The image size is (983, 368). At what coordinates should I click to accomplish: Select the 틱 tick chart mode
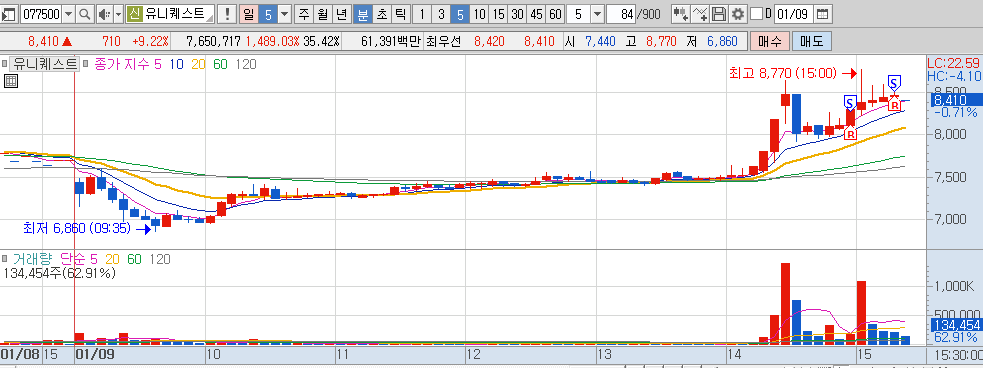click(x=400, y=14)
